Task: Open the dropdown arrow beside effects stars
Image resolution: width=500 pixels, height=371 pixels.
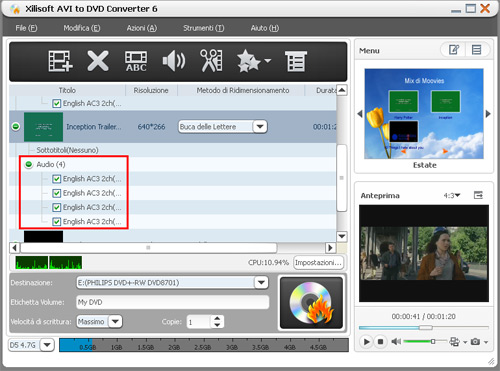Action: [267, 61]
